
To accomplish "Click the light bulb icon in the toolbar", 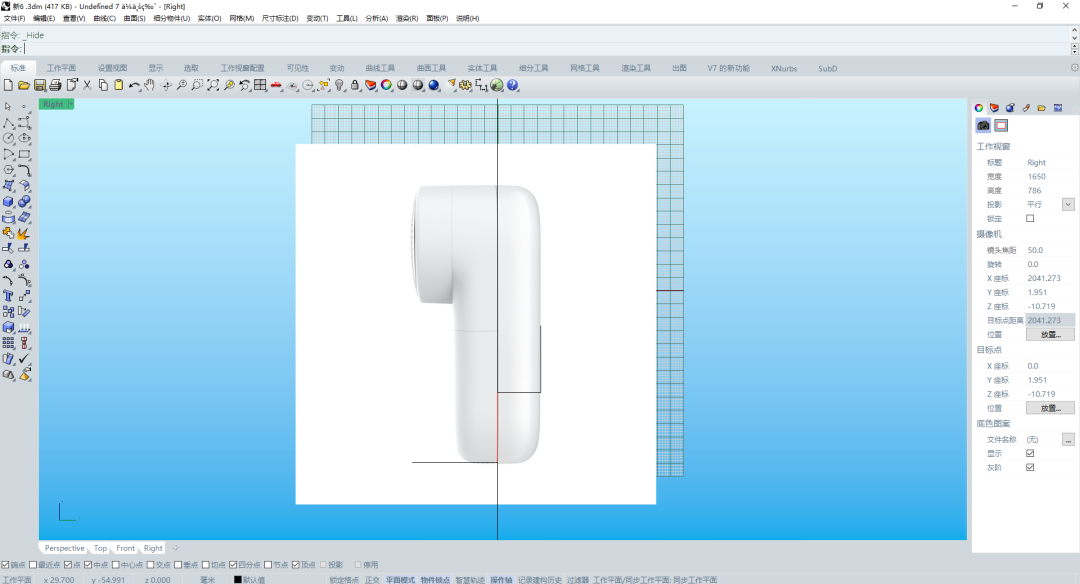I will 339,85.
